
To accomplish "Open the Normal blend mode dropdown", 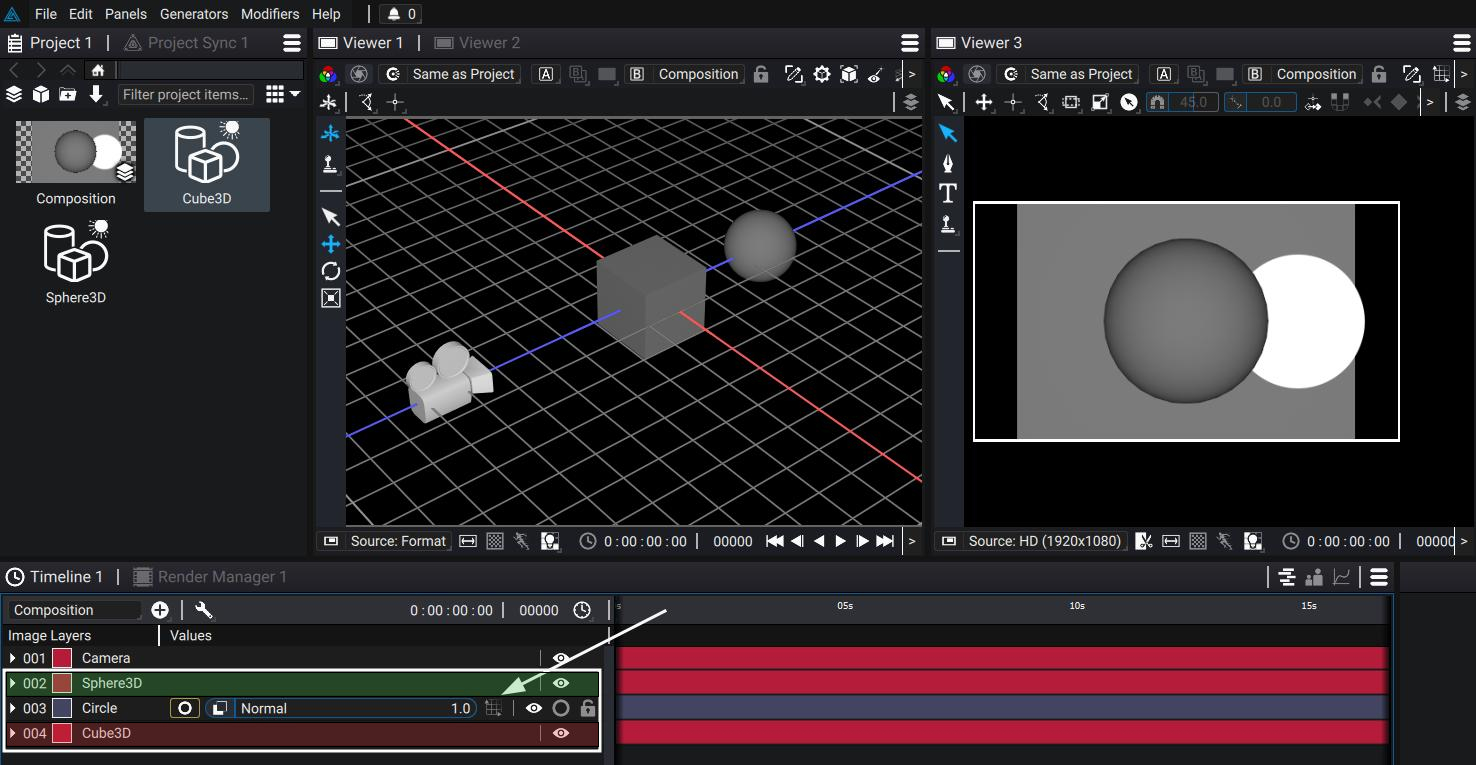I will [x=355, y=708].
